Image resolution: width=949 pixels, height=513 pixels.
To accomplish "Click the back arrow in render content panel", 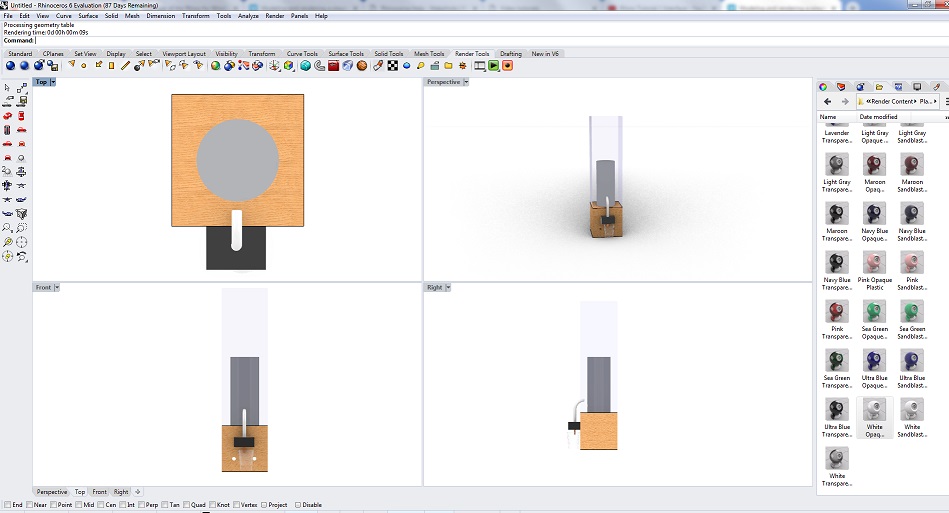I will point(827,102).
